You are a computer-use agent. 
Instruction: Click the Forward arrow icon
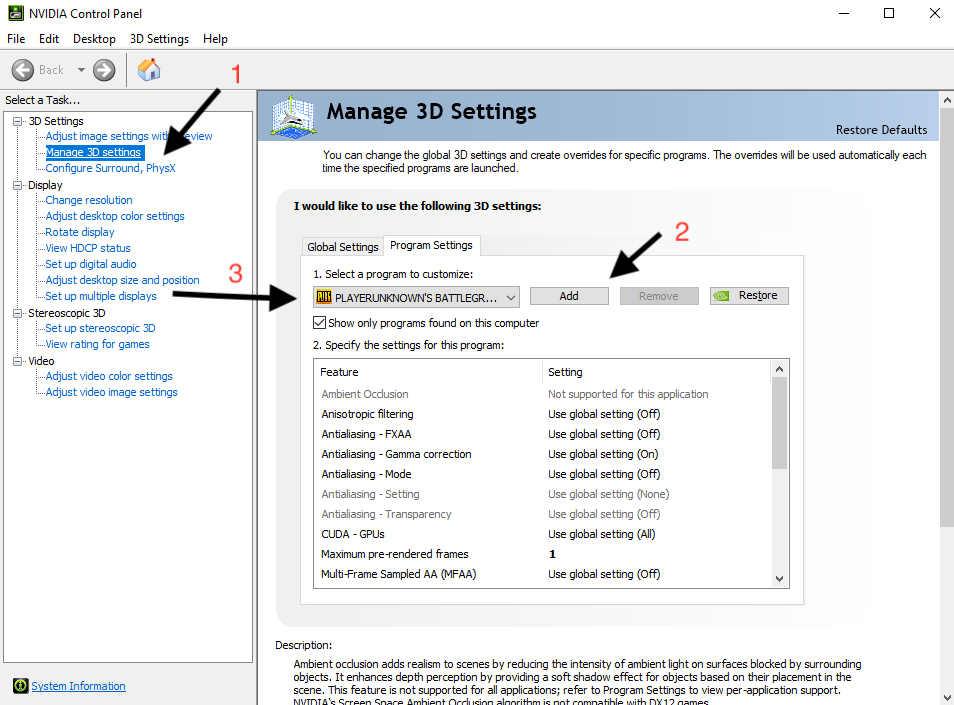coord(104,70)
